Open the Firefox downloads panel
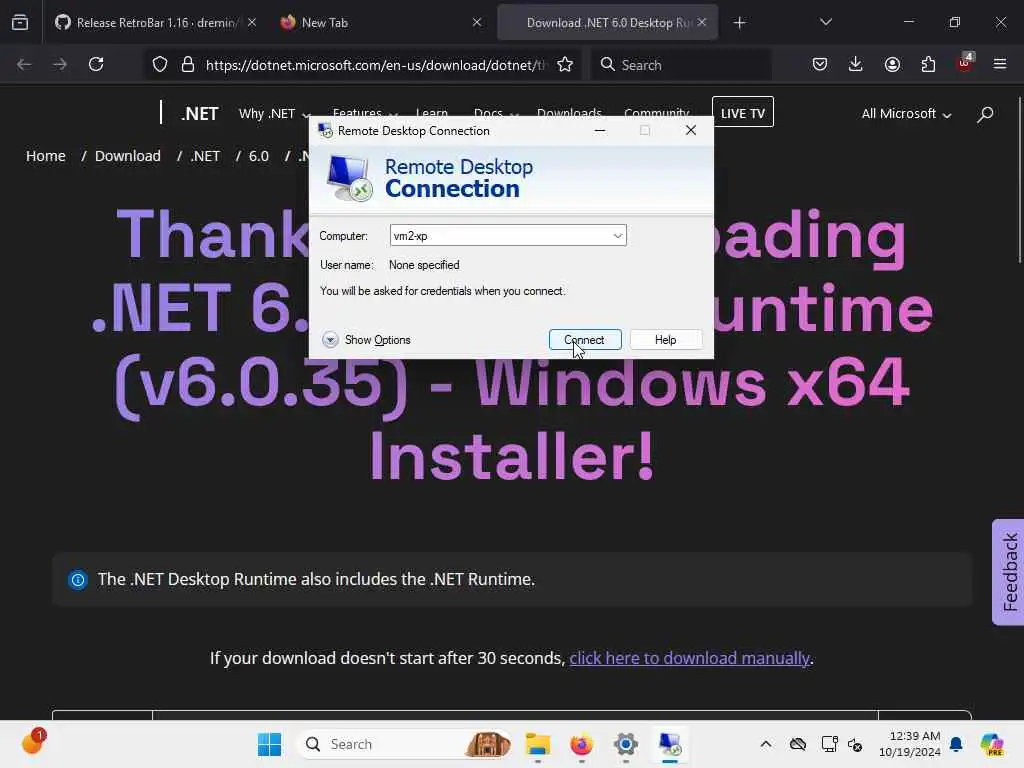 pyautogui.click(x=856, y=65)
